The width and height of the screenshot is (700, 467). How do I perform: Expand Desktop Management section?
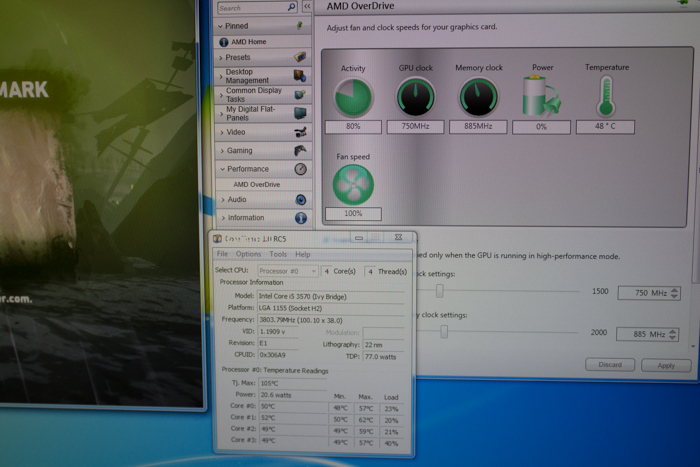[x=221, y=76]
